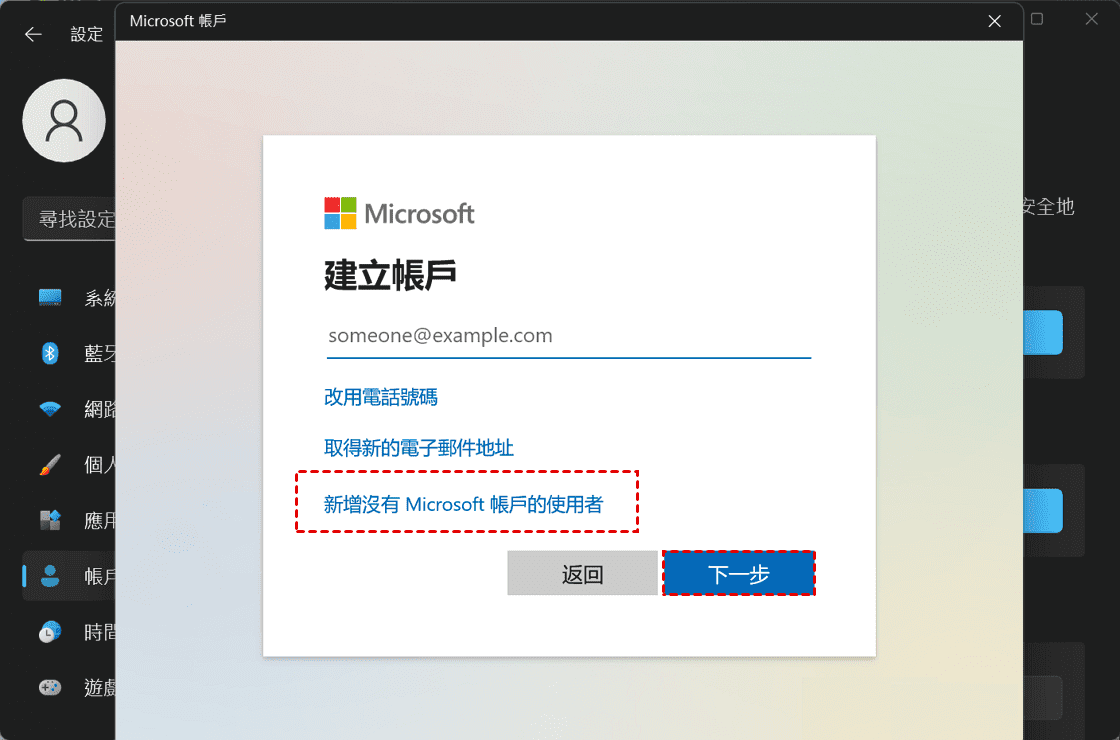Click 新增沒有 Microsoft 帳戶的使用者 link
The image size is (1120, 740).
pyautogui.click(x=464, y=504)
